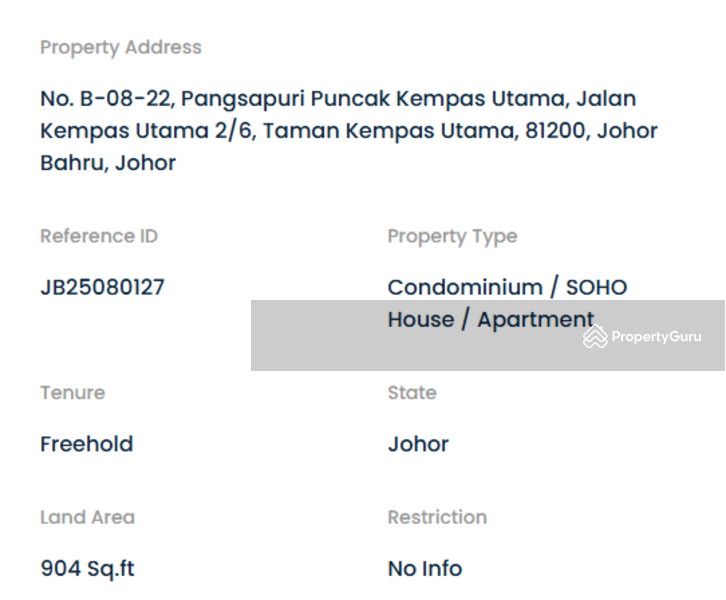Viewport: 726px width, 600px height.
Task: Click Condominium / SOHO text
Action: coord(507,287)
